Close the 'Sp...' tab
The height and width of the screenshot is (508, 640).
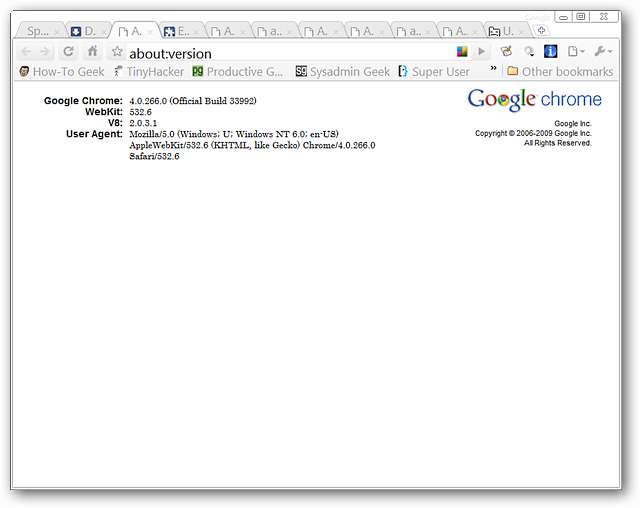click(x=57, y=32)
